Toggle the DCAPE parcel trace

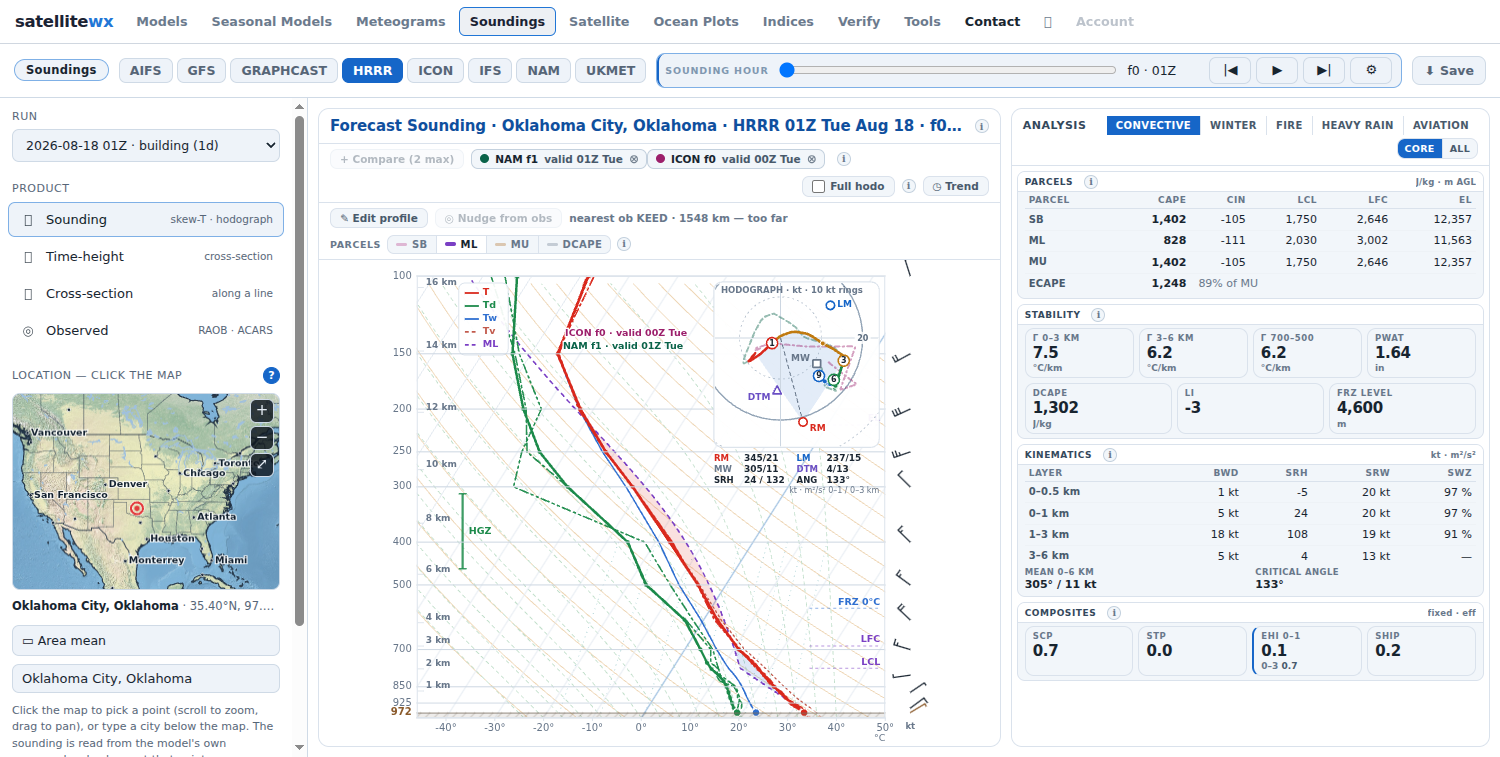[x=574, y=244]
